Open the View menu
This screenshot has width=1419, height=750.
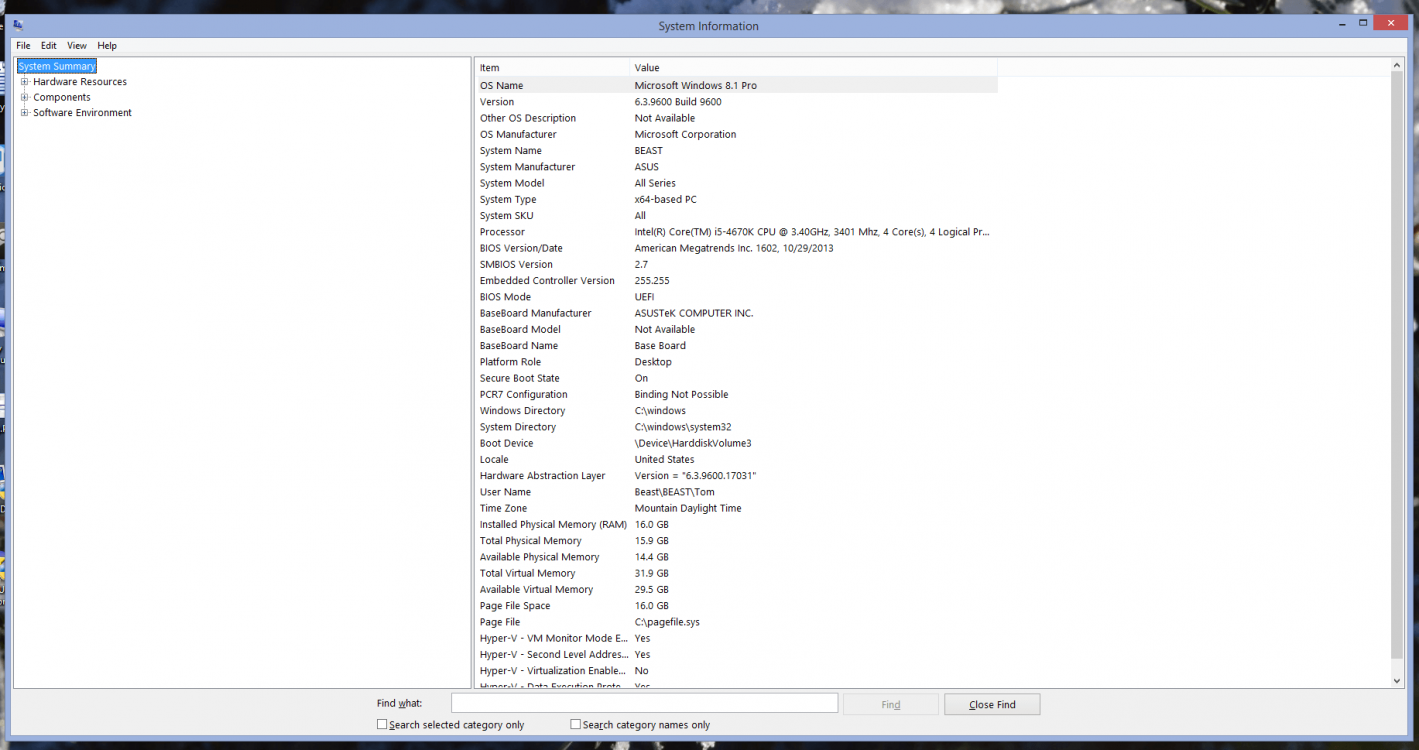(x=77, y=46)
